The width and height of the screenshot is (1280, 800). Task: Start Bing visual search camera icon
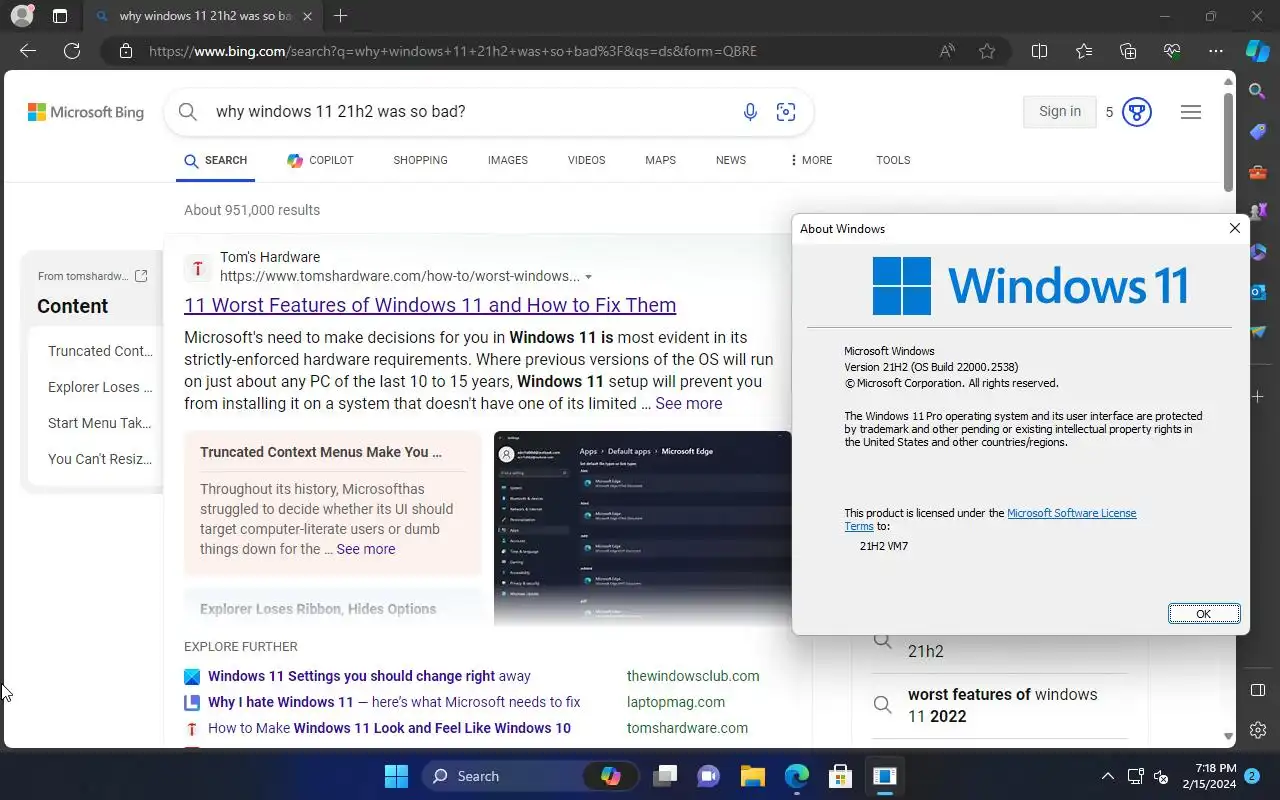pyautogui.click(x=786, y=112)
